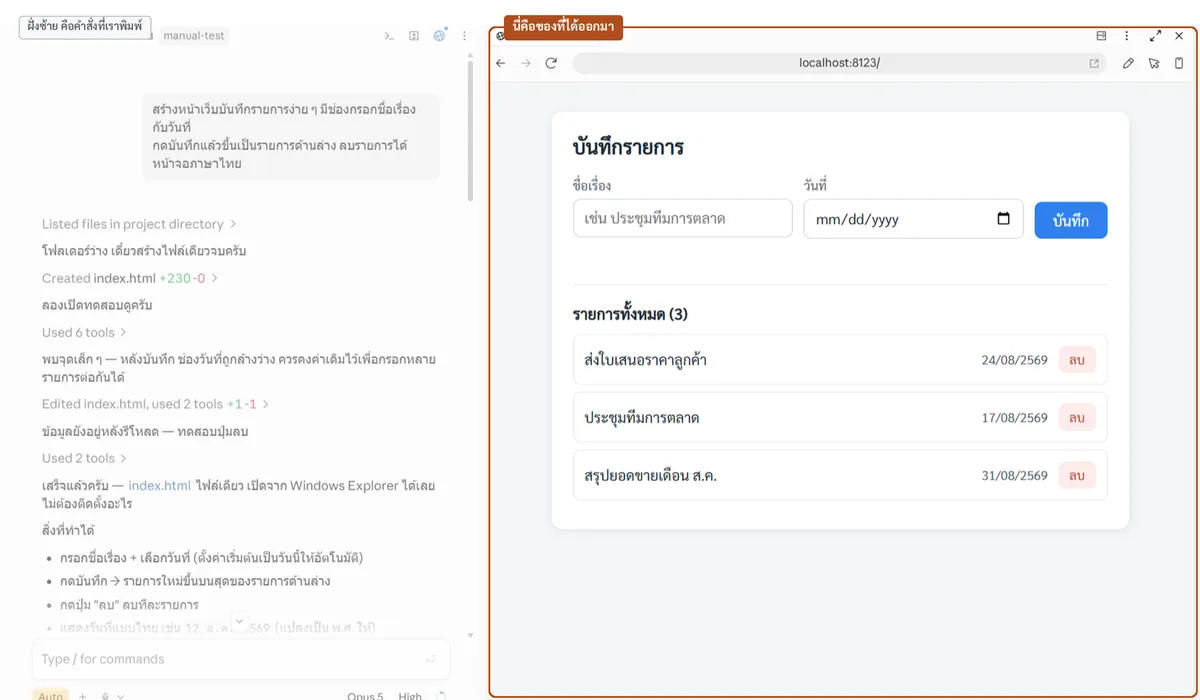Open the index.html link in chat

coord(159,486)
